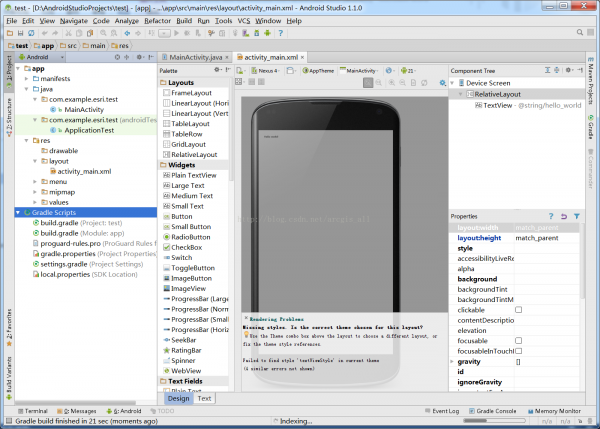
Task: Open the Build menu
Action: [x=184, y=21]
